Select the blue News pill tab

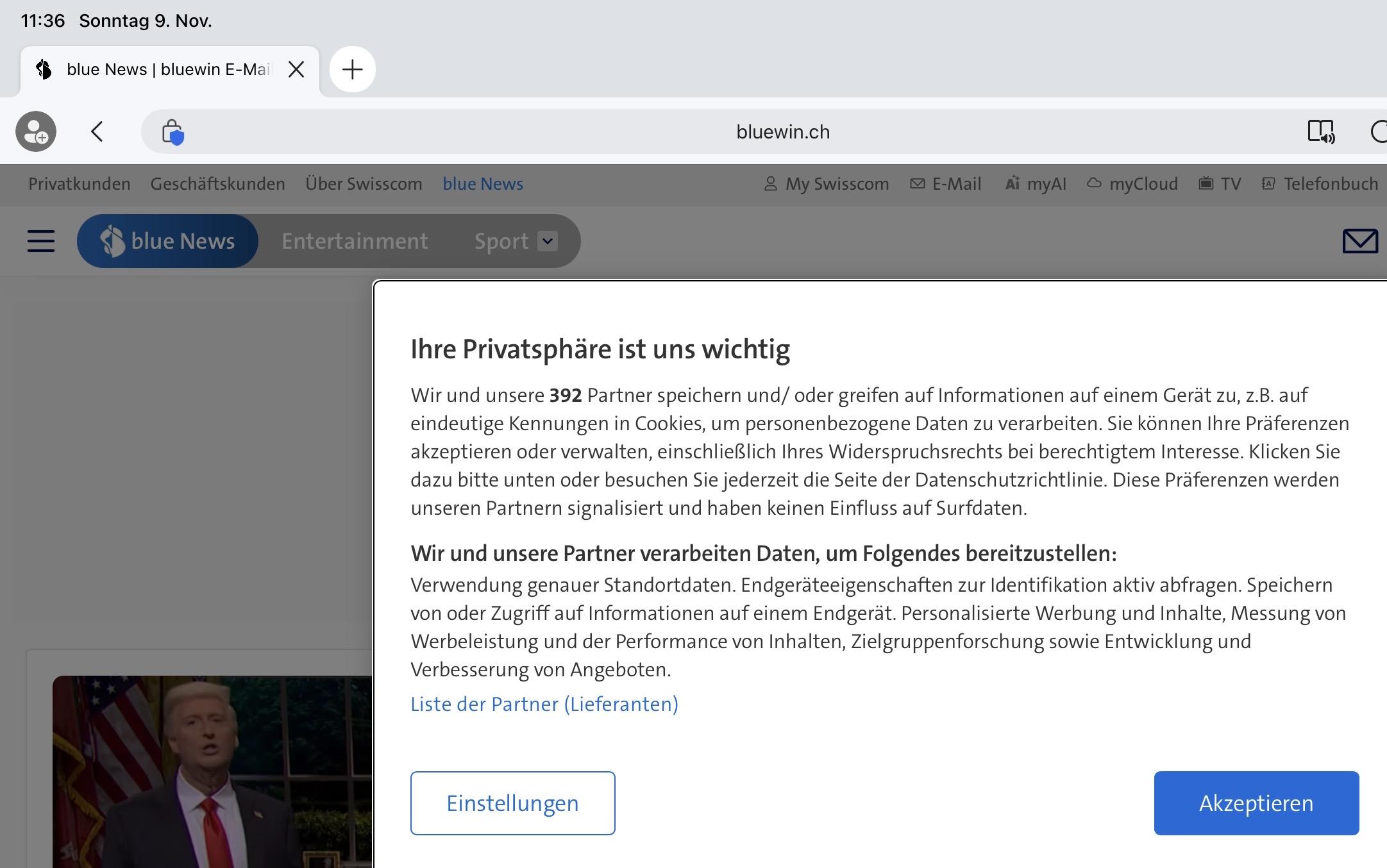[x=168, y=241]
